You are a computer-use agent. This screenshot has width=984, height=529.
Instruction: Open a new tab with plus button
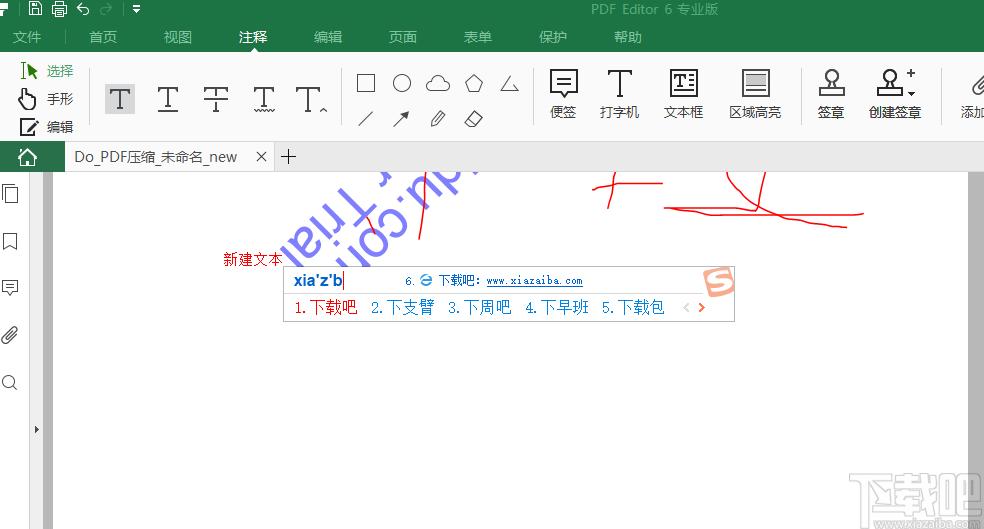288,157
